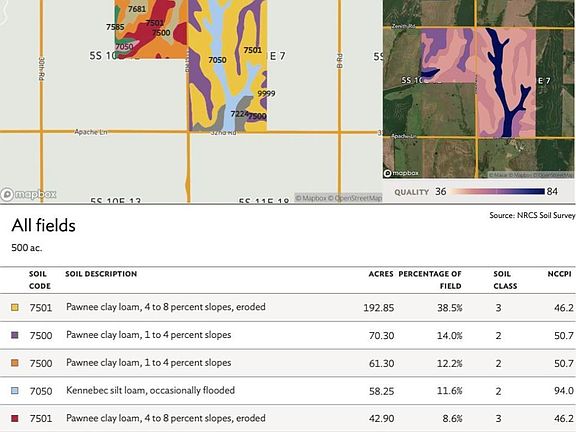This screenshot has width=576, height=432.
Task: Click the 7224 label on the soil map
Action: tap(240, 114)
